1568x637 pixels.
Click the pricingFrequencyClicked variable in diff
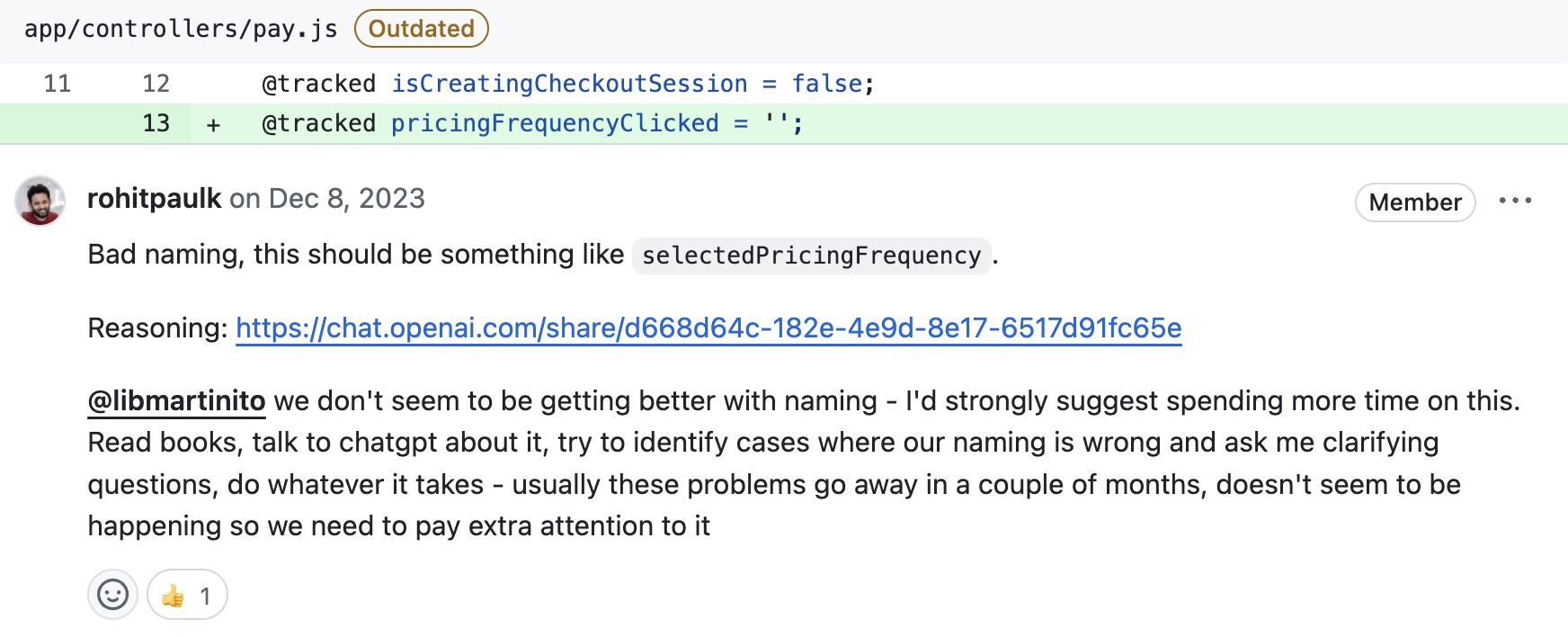555,123
